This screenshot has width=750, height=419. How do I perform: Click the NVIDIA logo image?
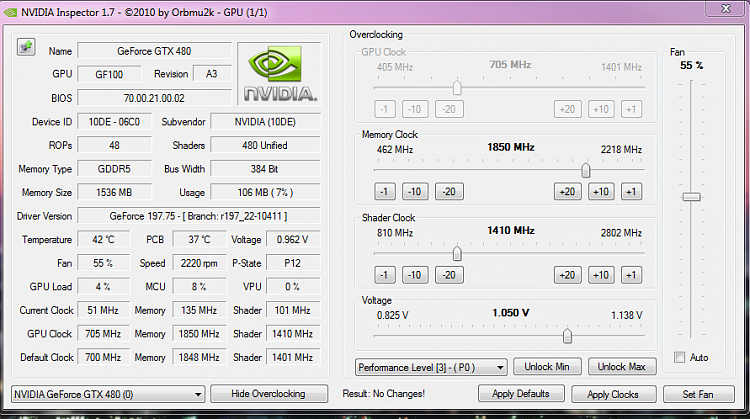[279, 74]
